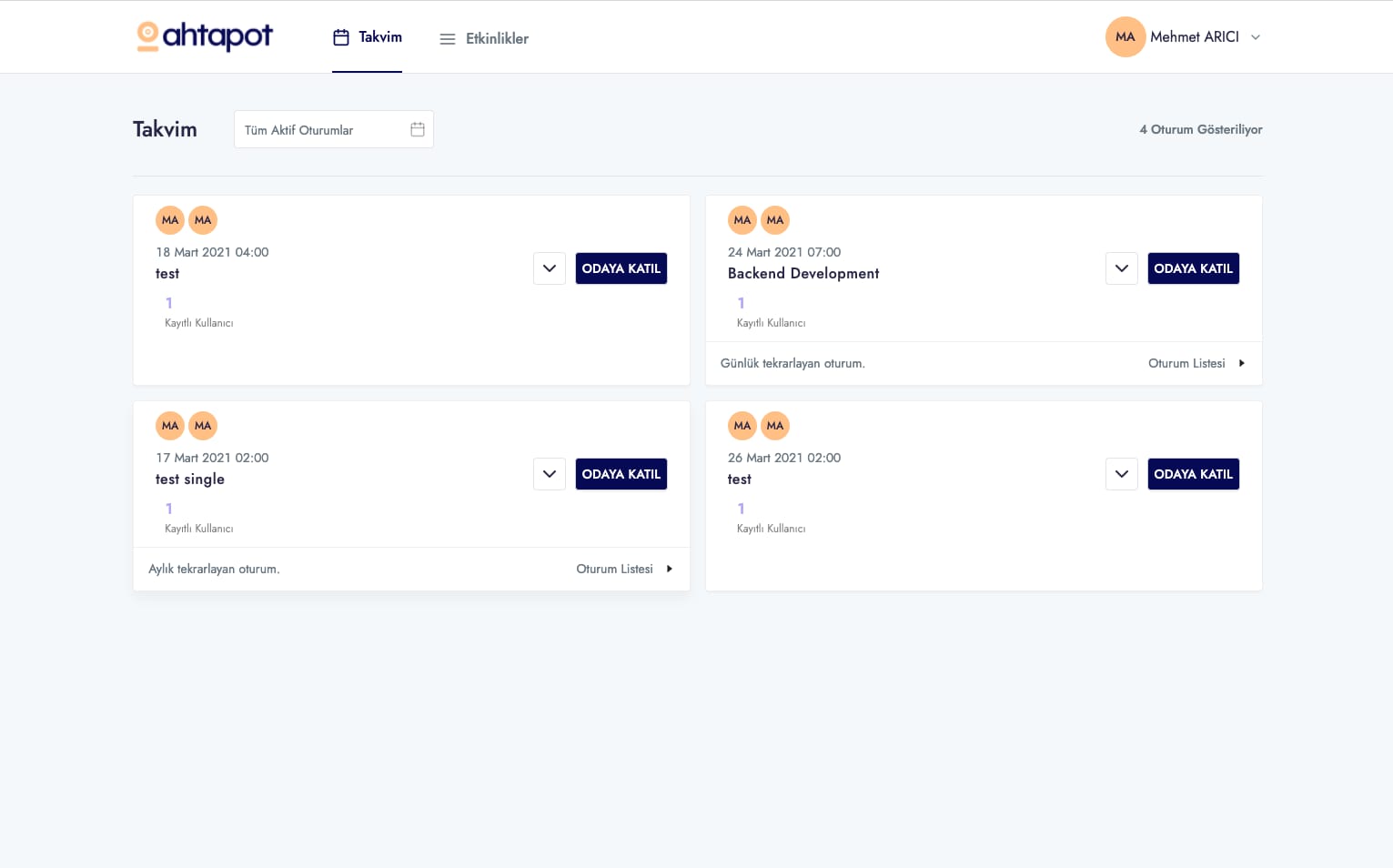The height and width of the screenshot is (868, 1393).
Task: Expand options for test single session
Action: click(550, 474)
